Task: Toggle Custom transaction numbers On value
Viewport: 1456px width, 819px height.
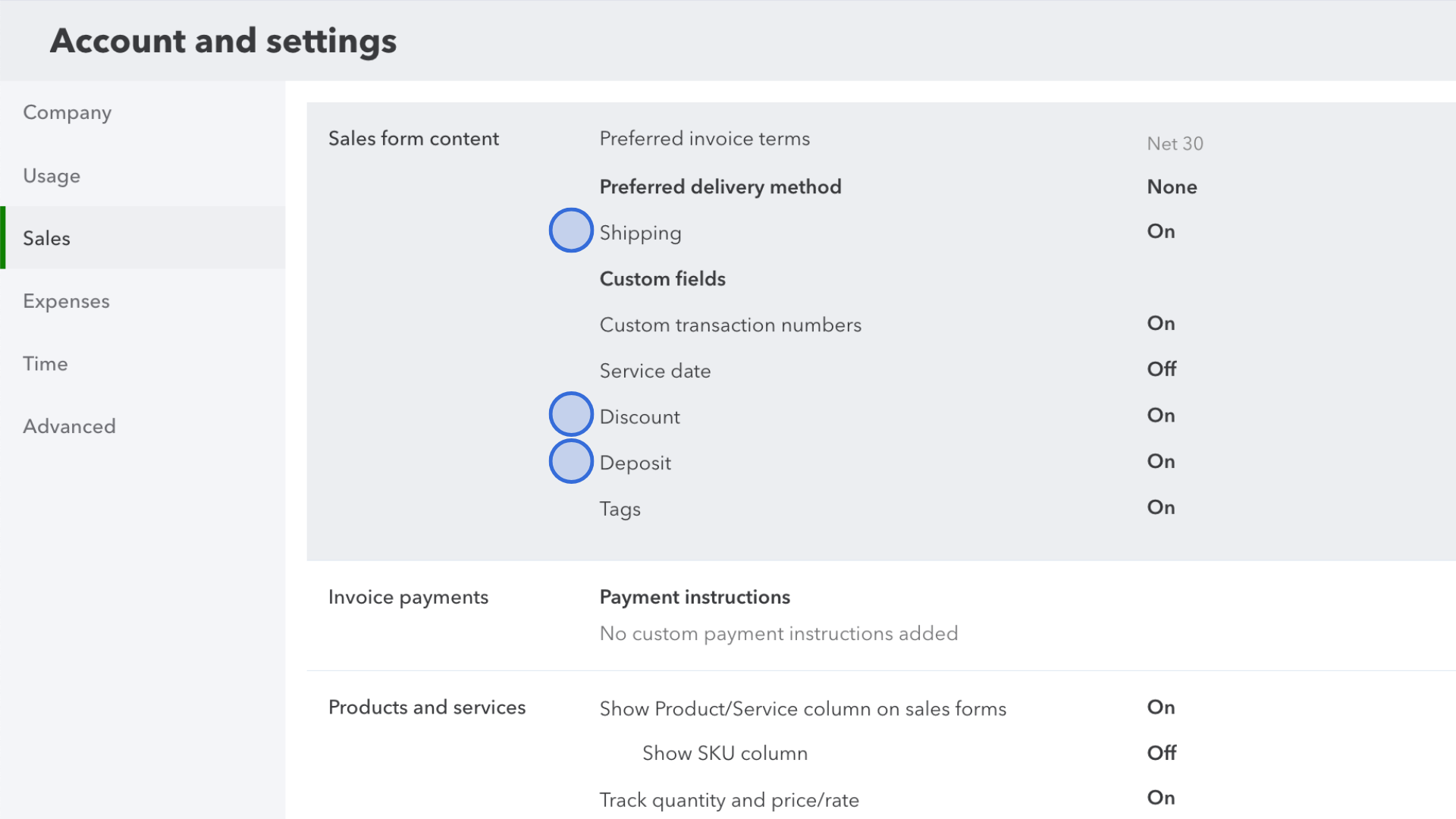Action: click(x=1161, y=323)
